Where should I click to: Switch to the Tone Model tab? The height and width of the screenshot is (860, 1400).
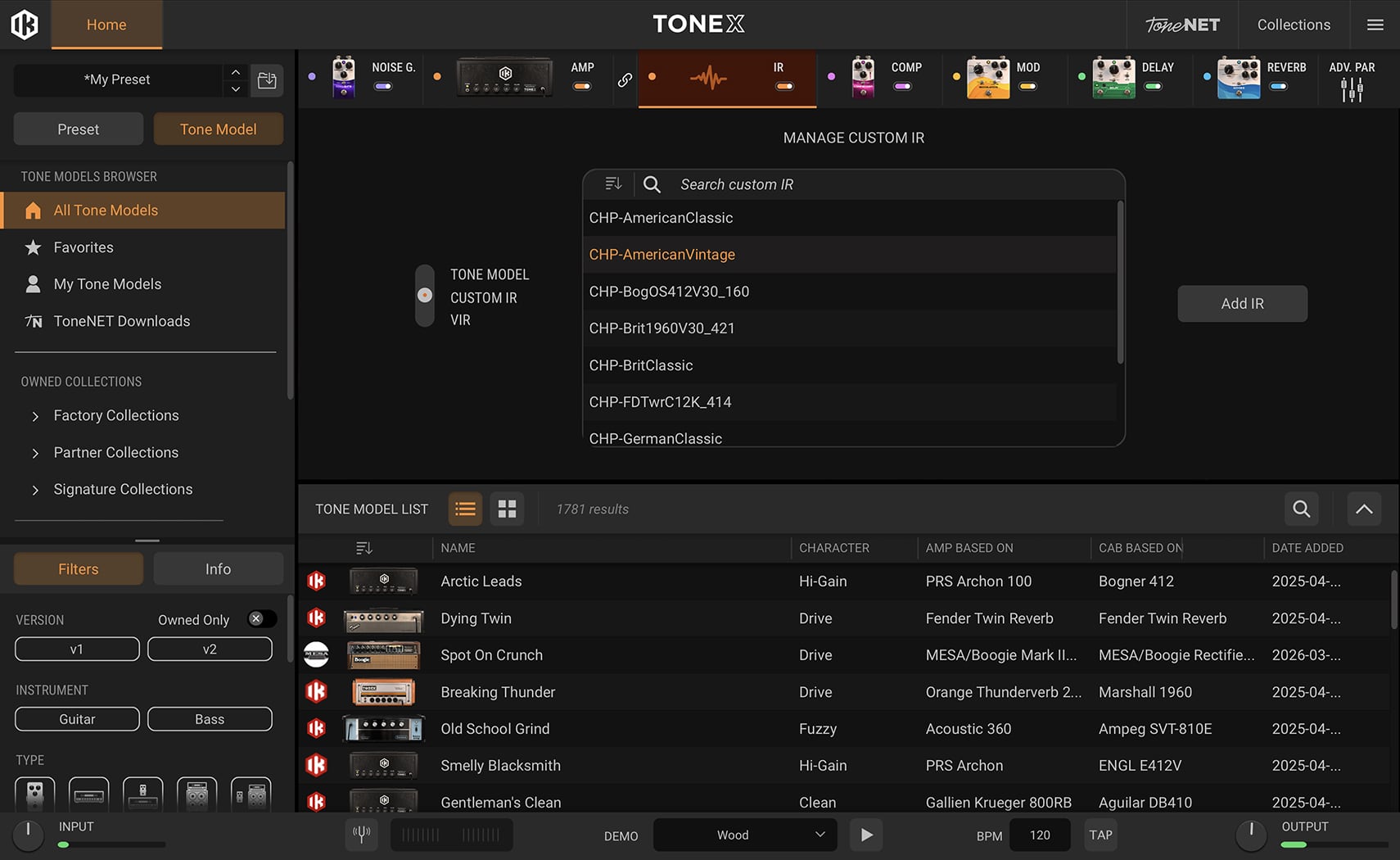coord(218,129)
